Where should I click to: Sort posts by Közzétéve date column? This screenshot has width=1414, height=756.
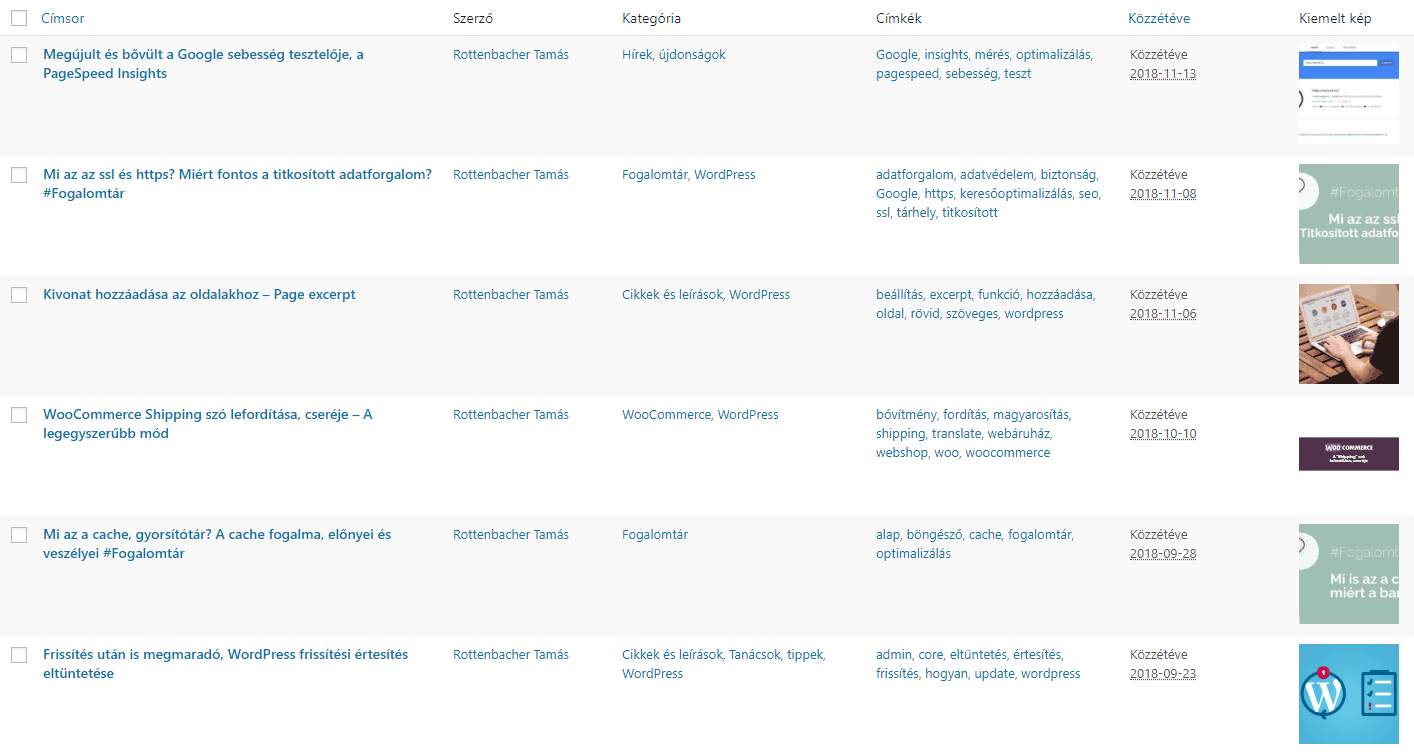[x=1159, y=18]
